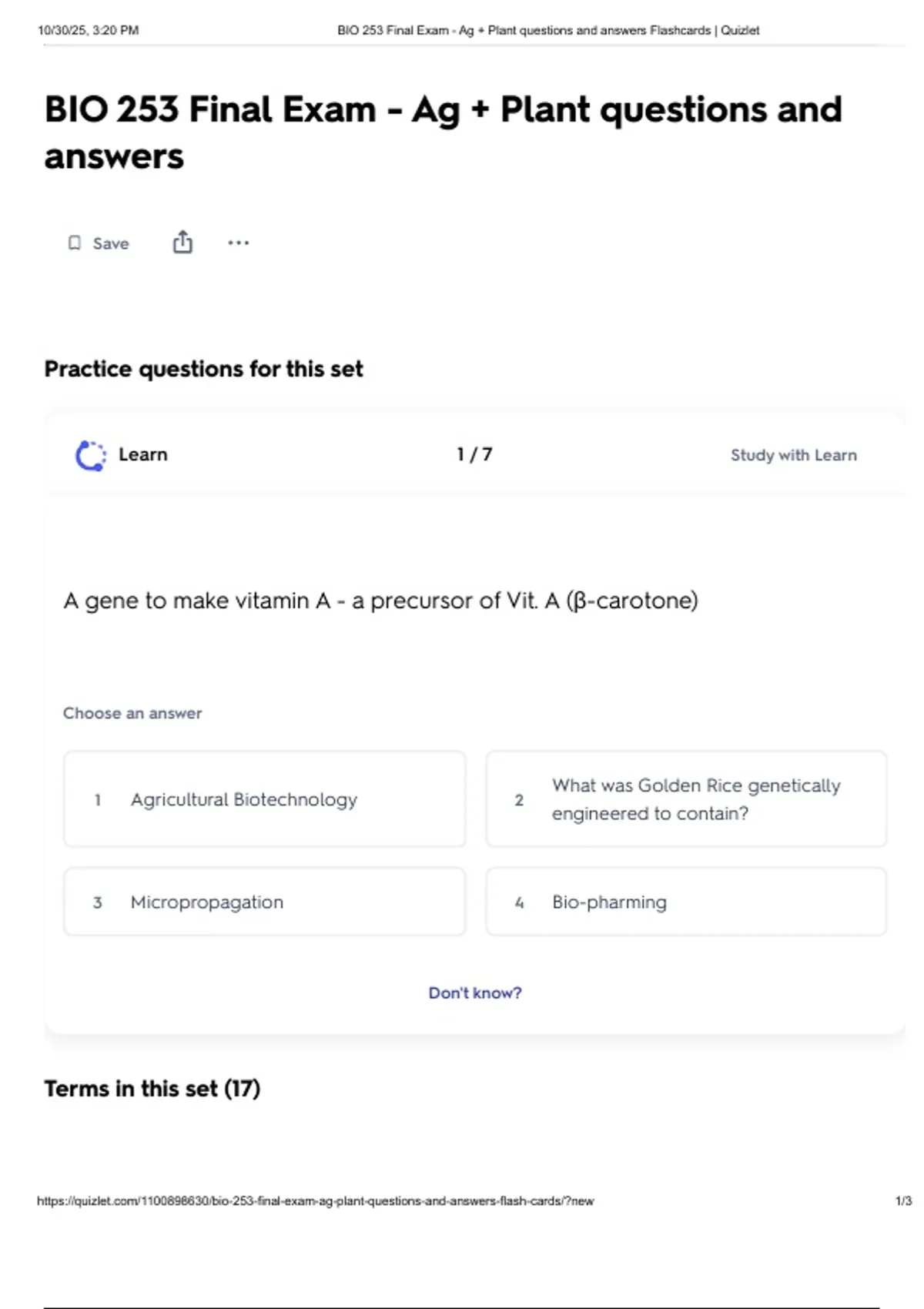Open the share icon
The image size is (924, 1309).
pos(182,242)
